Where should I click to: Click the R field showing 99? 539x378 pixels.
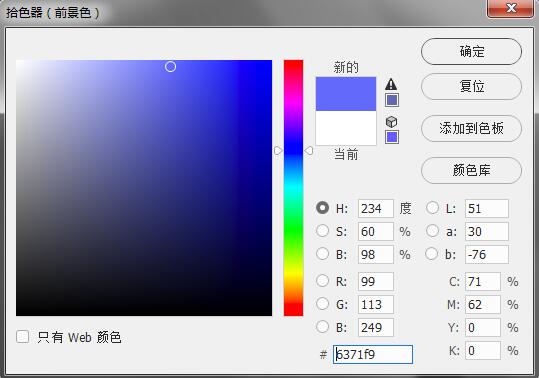pos(376,281)
